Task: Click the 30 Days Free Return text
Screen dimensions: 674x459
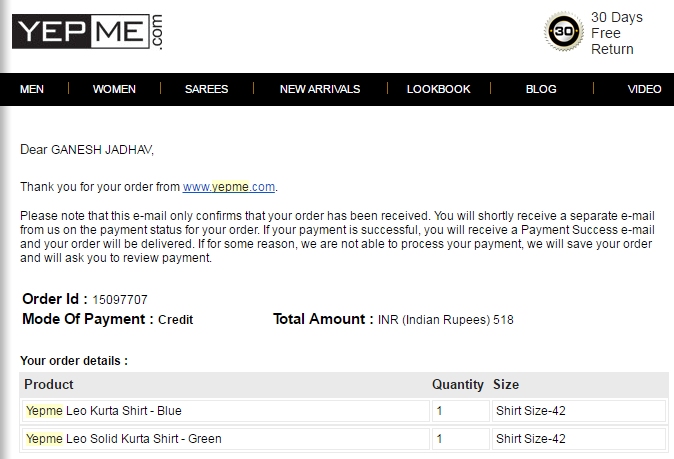Action: click(x=616, y=33)
